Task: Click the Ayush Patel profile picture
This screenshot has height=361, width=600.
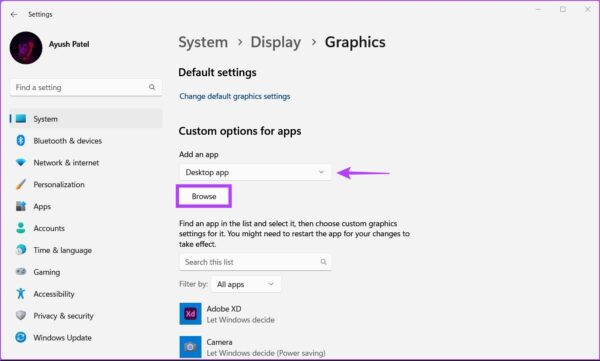Action: point(26,48)
